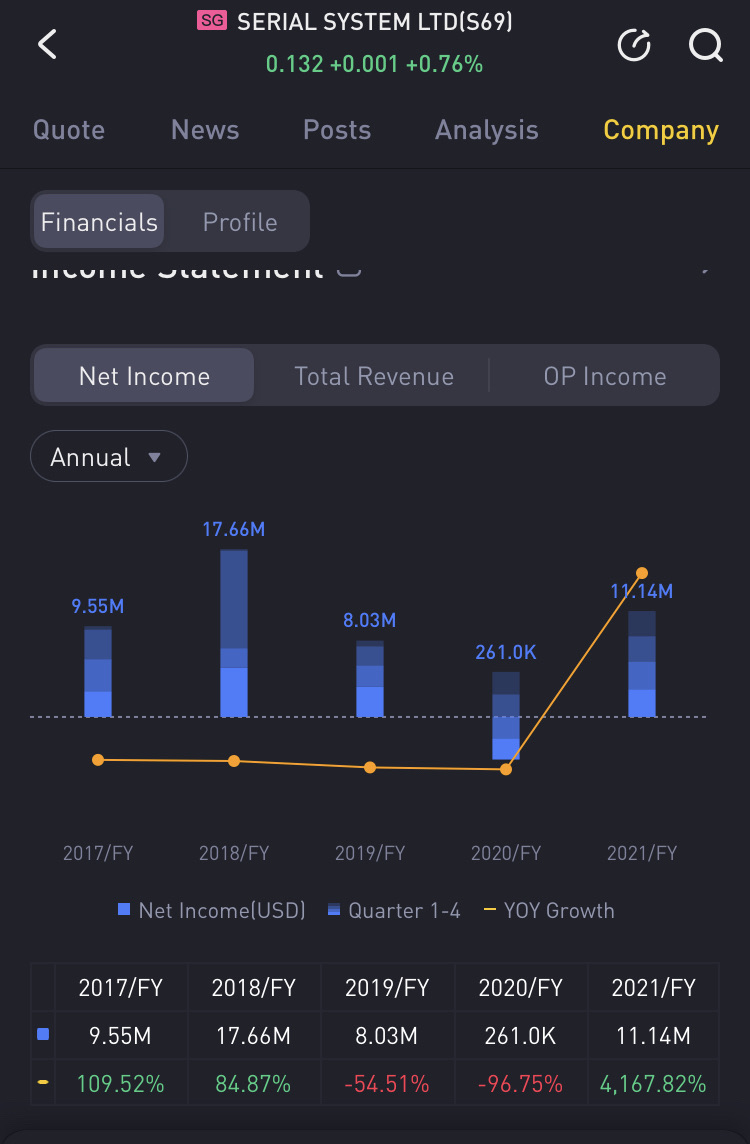Tap the yellow YOY row marker in table
Viewport: 750px width, 1144px height.
tap(43, 1082)
